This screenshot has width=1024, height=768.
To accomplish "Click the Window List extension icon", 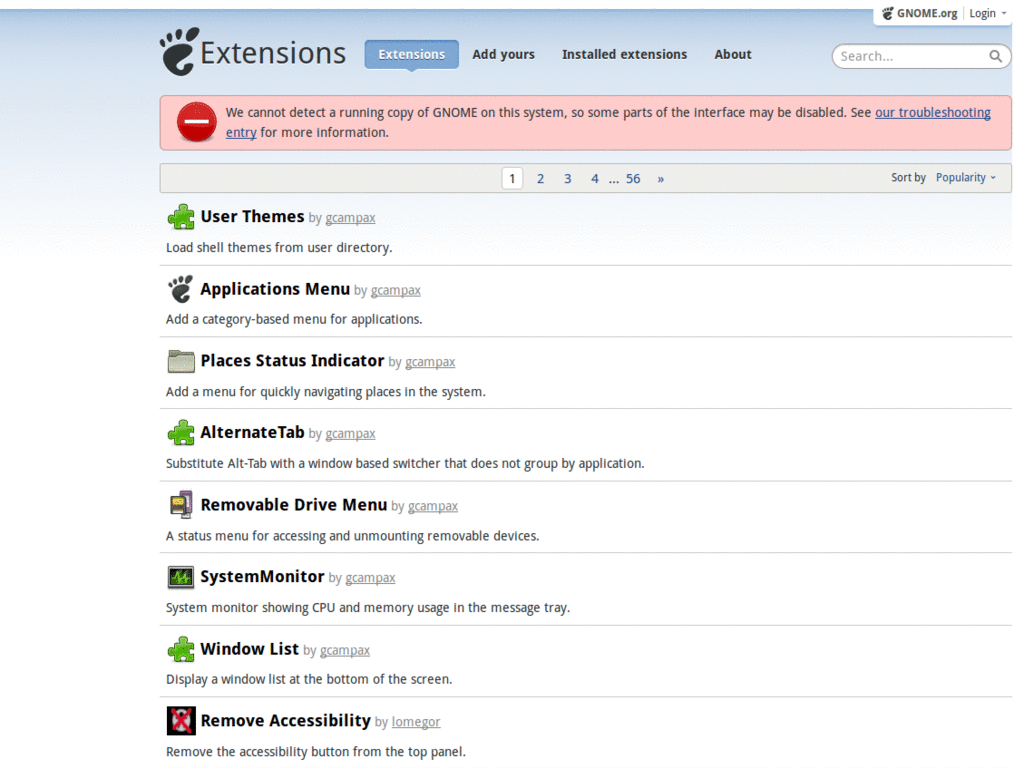I will (x=181, y=648).
